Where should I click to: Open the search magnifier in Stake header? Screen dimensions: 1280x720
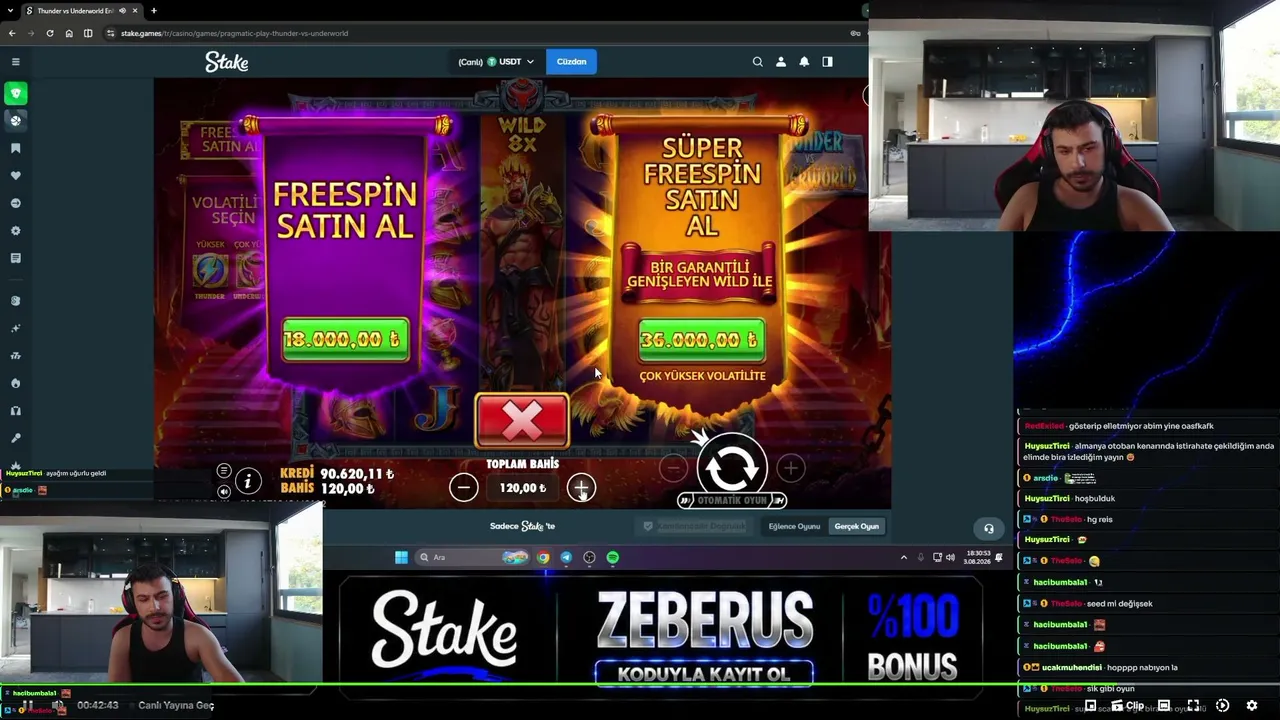click(x=757, y=62)
